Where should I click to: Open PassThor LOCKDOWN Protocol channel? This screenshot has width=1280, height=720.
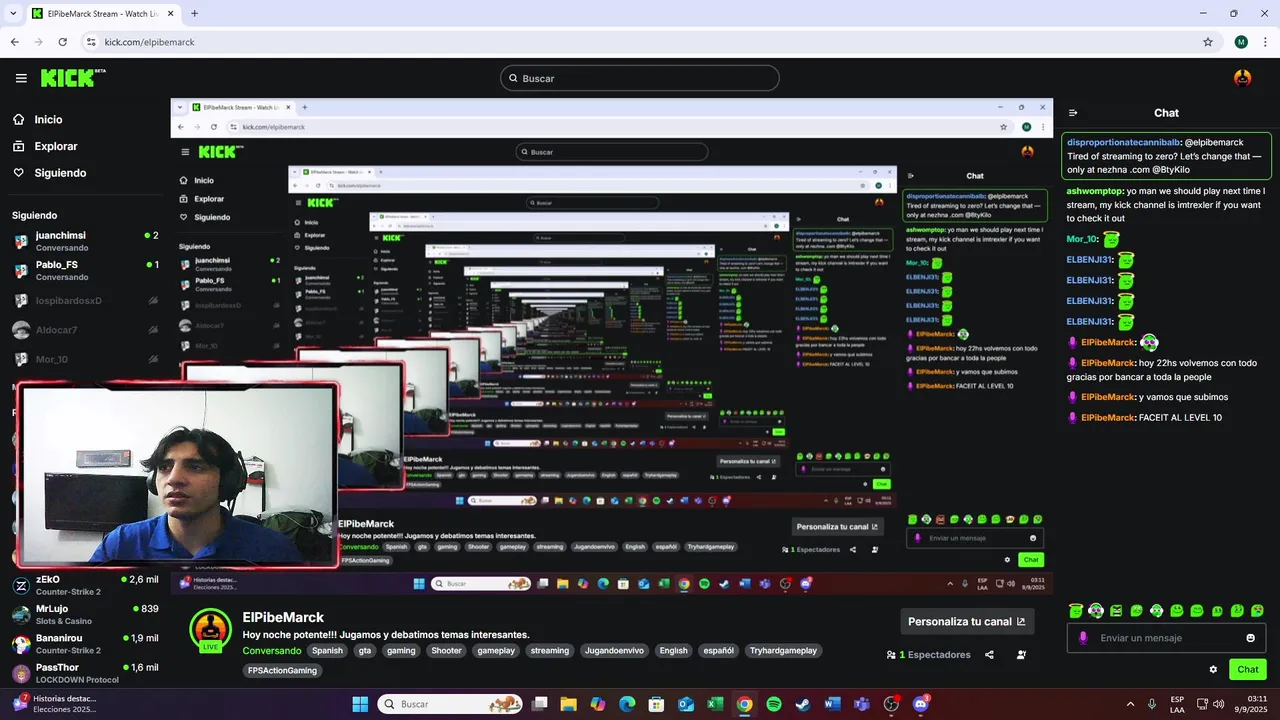[x=84, y=673]
